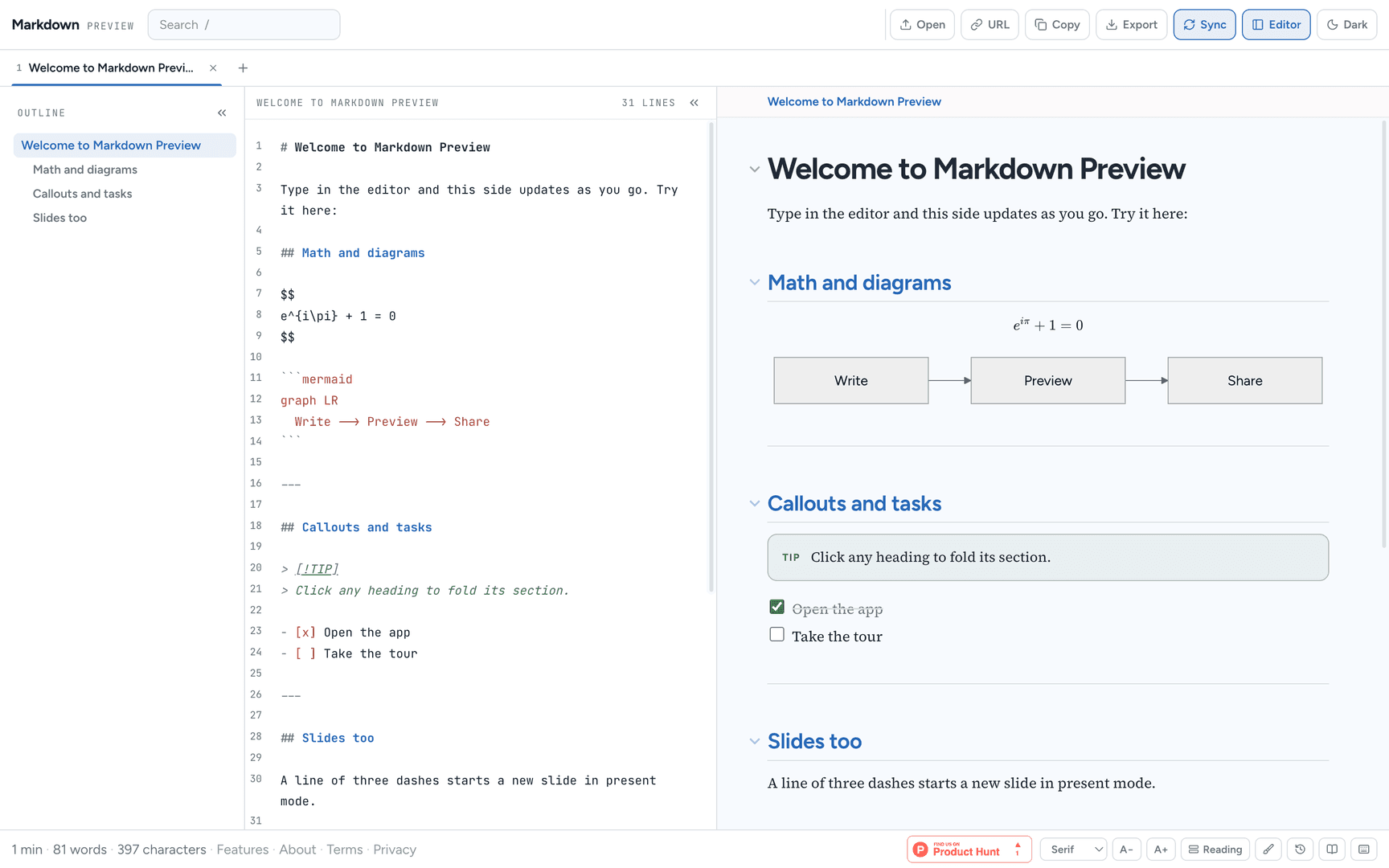Image resolution: width=1389 pixels, height=868 pixels.
Task: Click the '- [ ] Take the tour' editor line
Action: [349, 654]
